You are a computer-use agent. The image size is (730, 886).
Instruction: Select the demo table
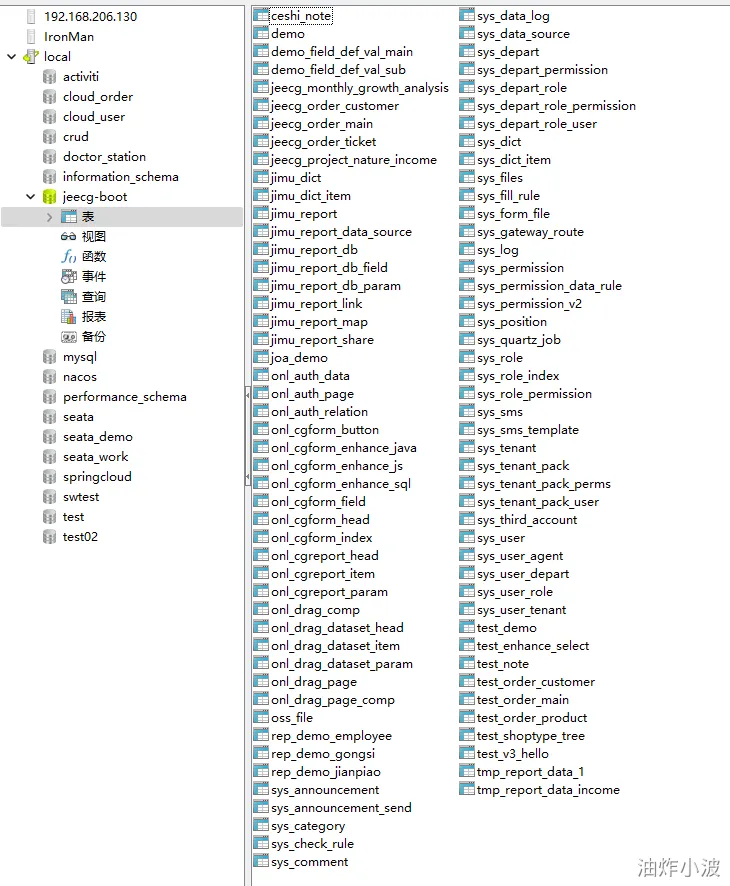(x=288, y=34)
